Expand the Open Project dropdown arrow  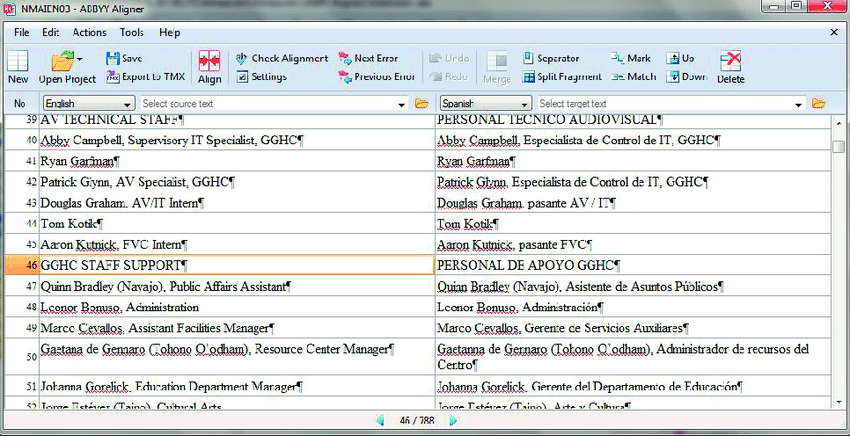pyautogui.click(x=80, y=60)
